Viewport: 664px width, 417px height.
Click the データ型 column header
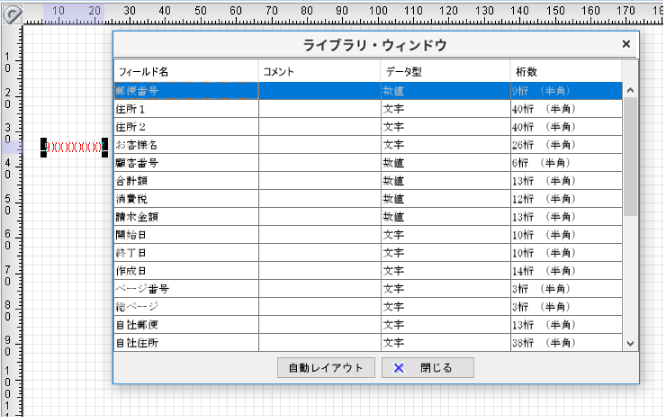[443, 72]
